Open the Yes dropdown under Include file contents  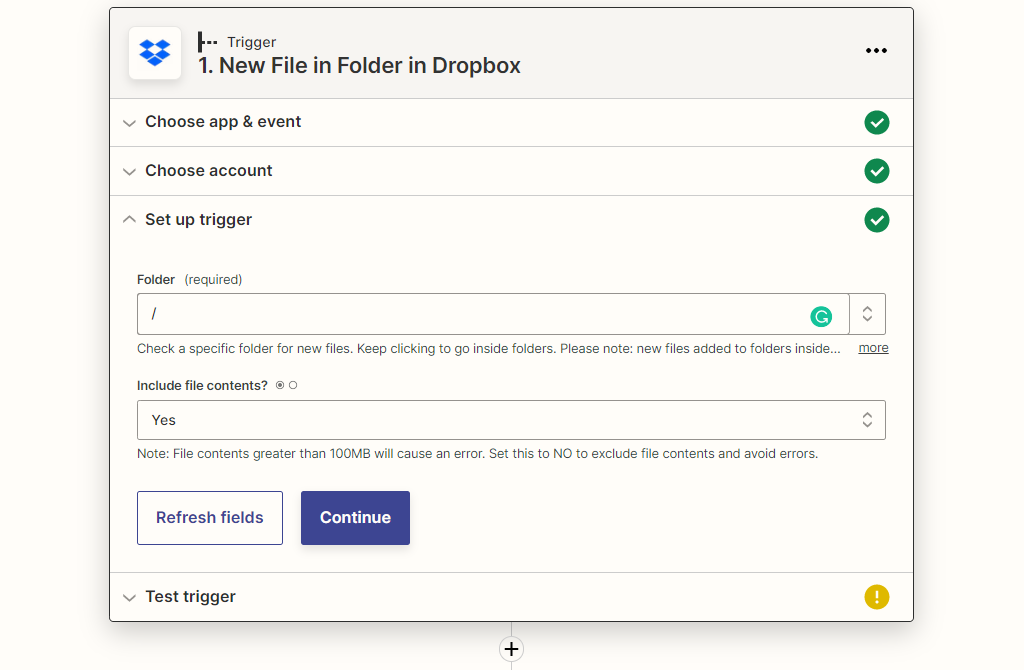(x=867, y=420)
